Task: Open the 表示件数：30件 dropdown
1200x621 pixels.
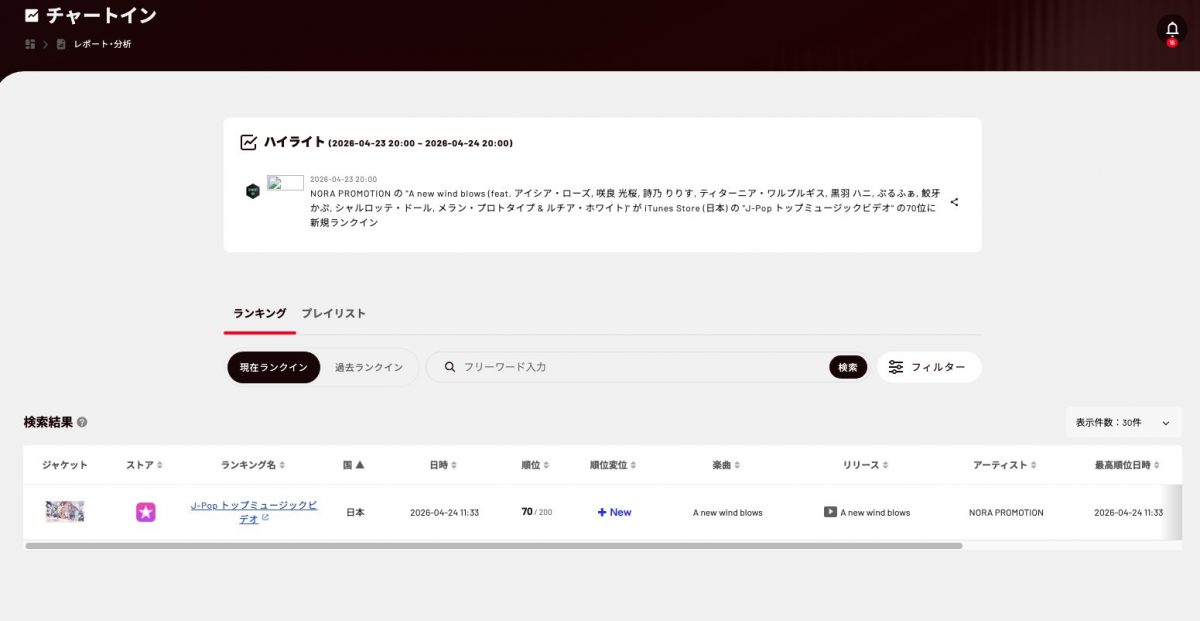Action: (1123, 422)
